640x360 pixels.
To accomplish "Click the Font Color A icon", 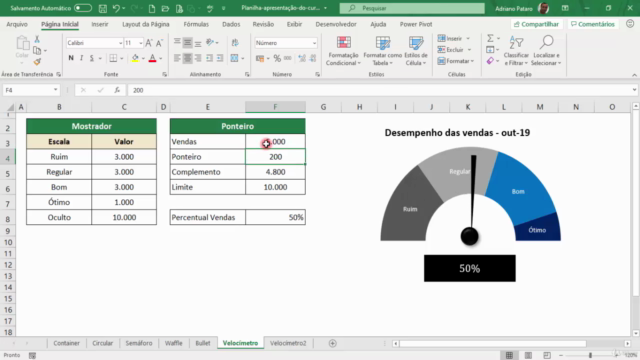I will [152, 58].
